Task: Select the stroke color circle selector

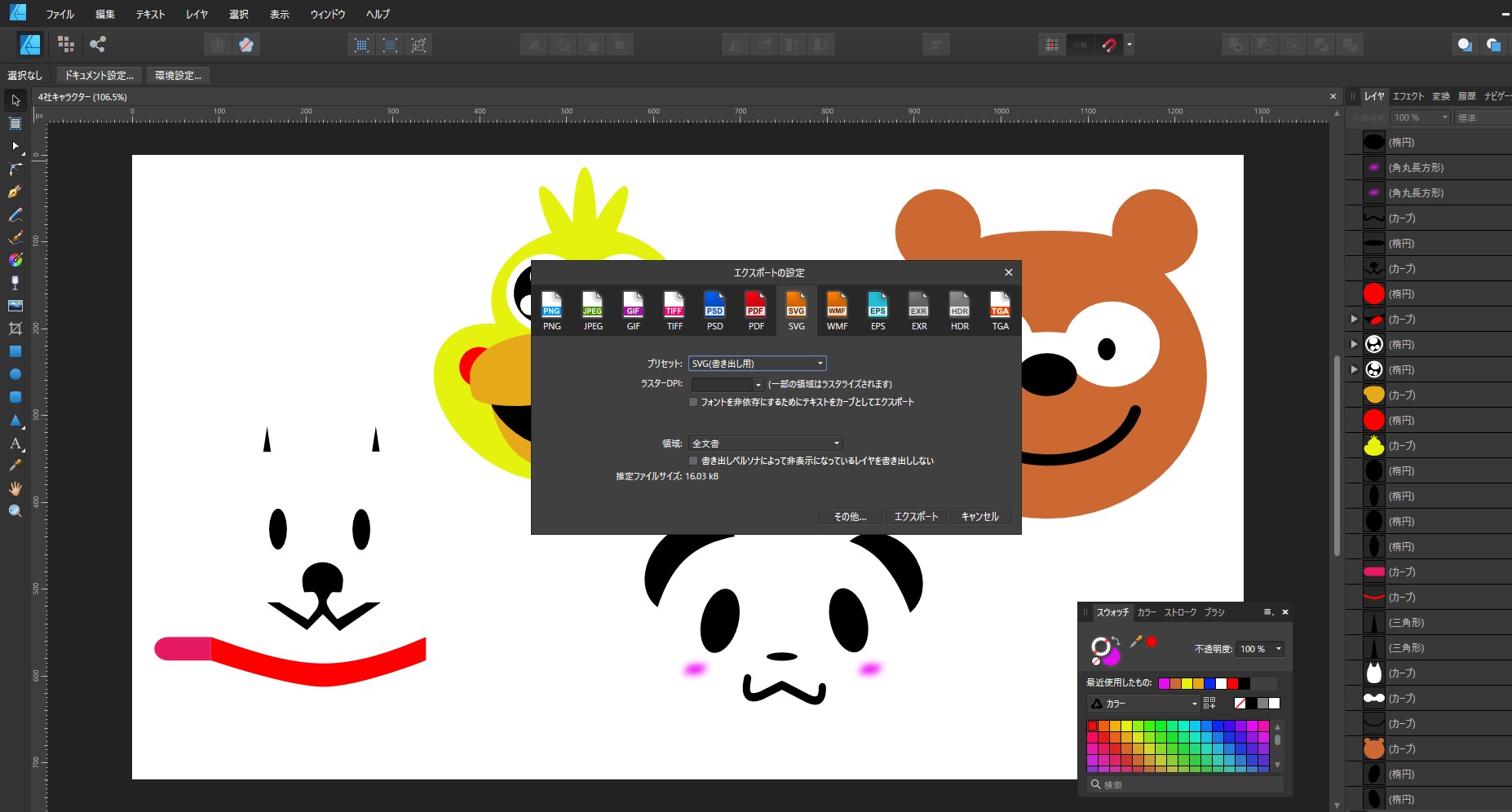Action: coord(1101,646)
